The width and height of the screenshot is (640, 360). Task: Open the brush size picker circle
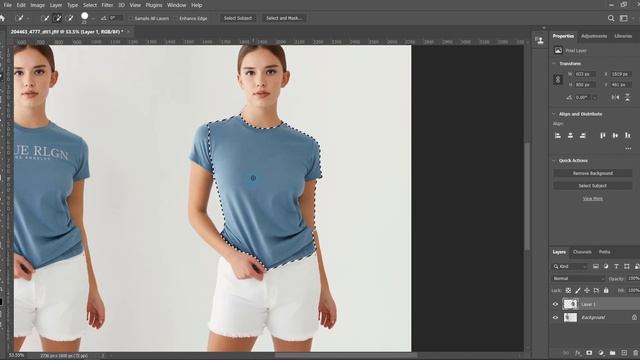tap(84, 16)
